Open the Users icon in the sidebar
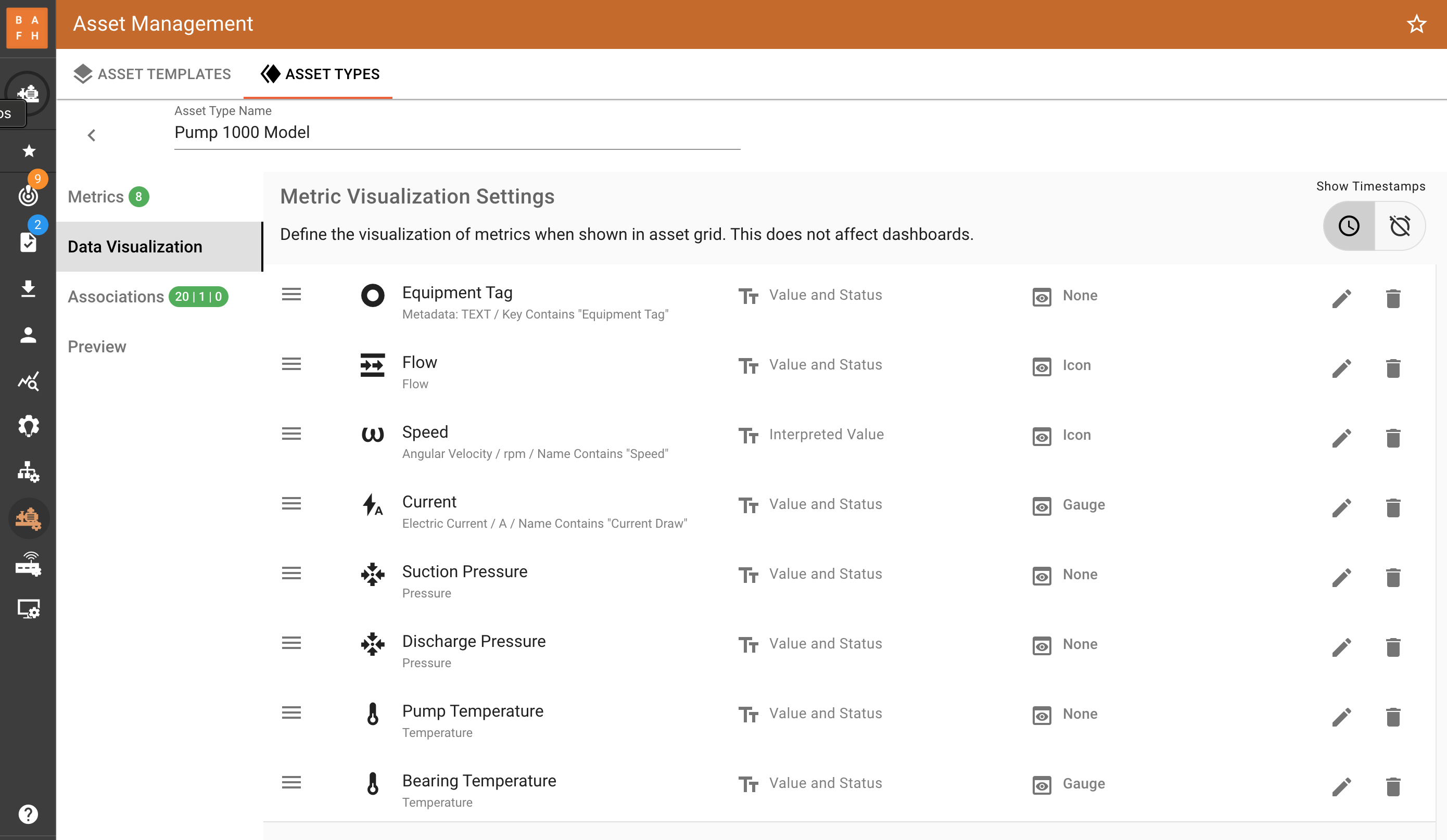Screen dimensions: 1447x840 (x=29, y=336)
